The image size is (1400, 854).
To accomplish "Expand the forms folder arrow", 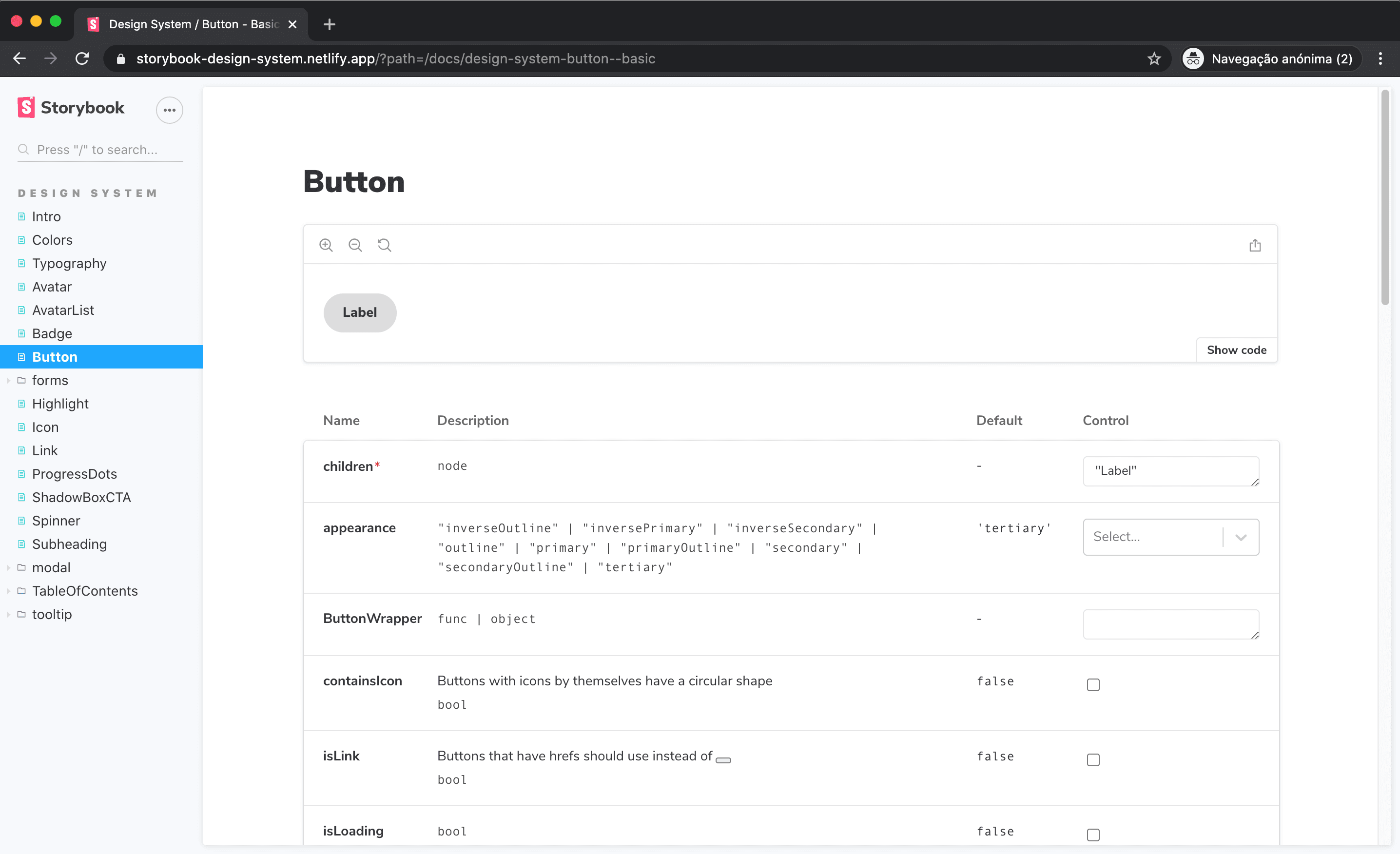I will coord(8,380).
